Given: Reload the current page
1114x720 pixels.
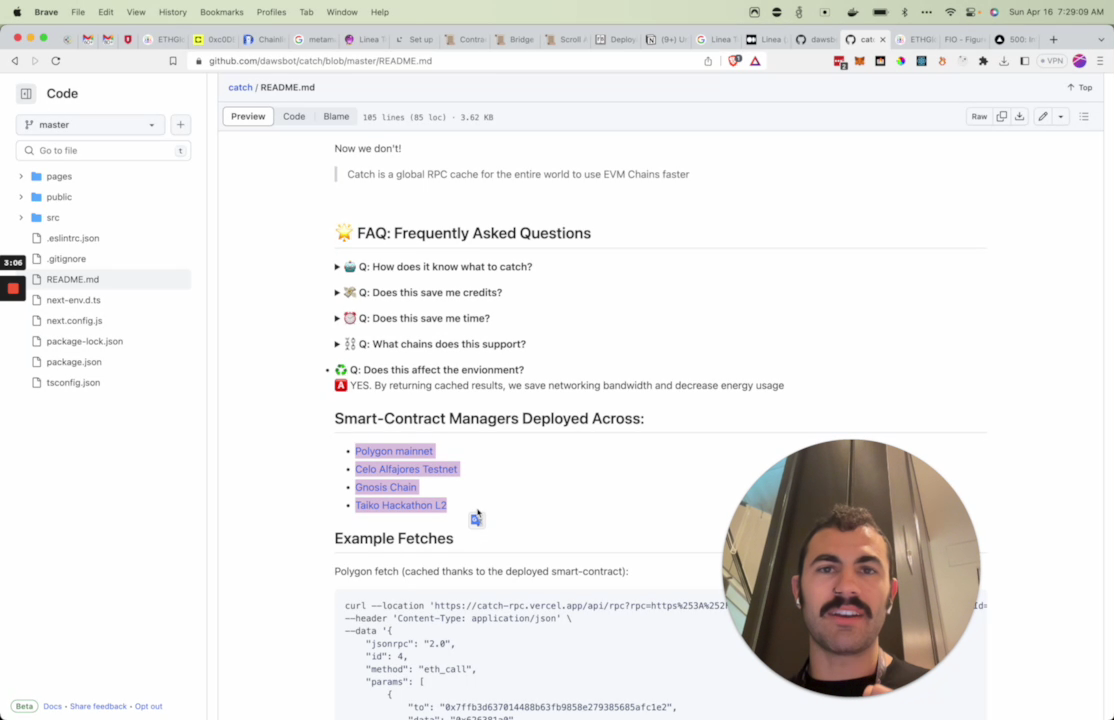Looking at the screenshot, I should pyautogui.click(x=55, y=61).
